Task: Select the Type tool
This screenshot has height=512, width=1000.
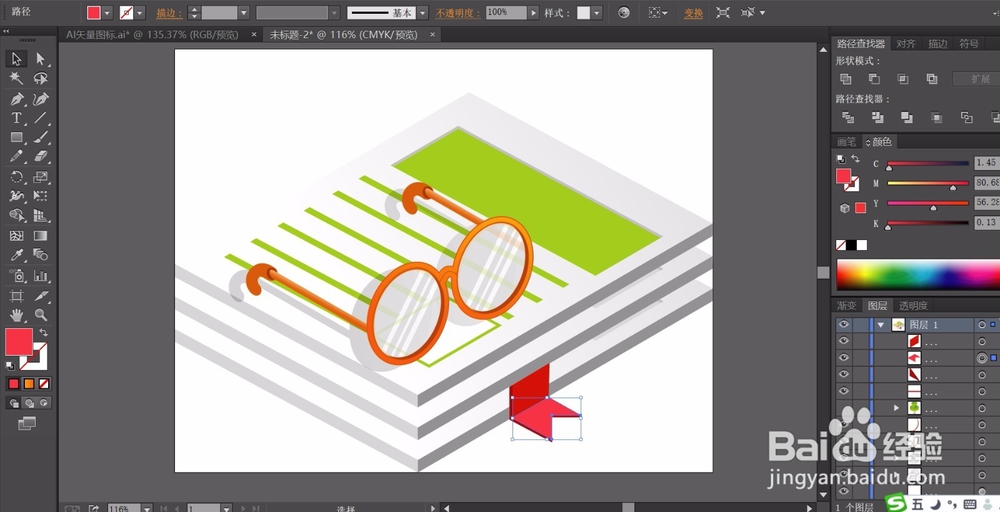Action: [17, 118]
